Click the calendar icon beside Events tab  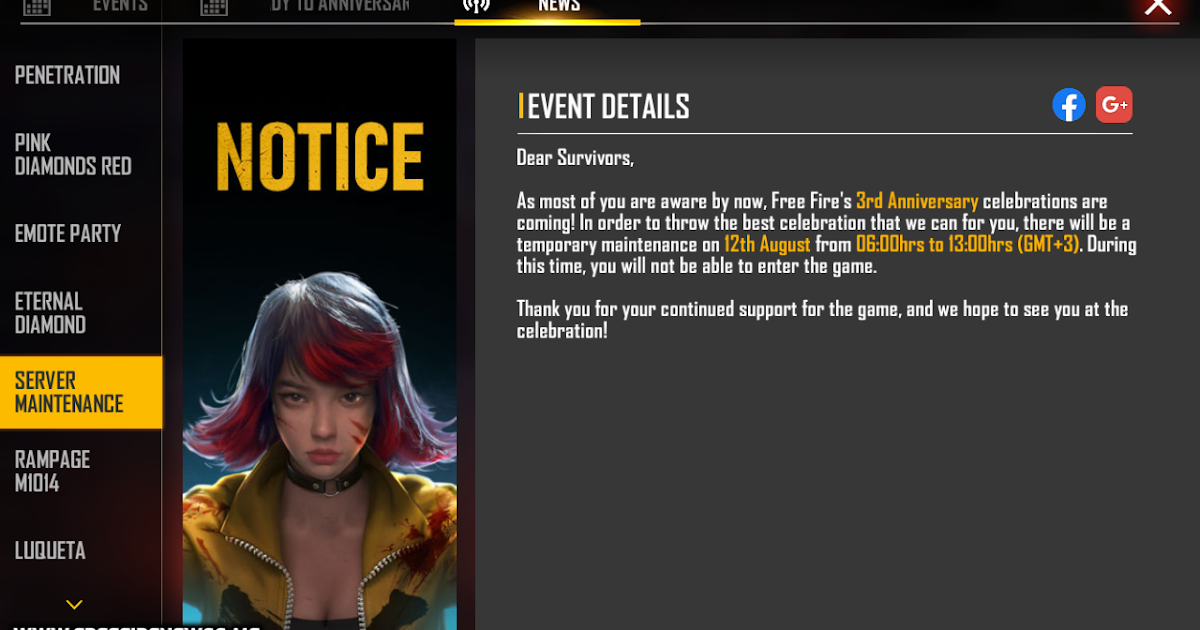coord(37,6)
